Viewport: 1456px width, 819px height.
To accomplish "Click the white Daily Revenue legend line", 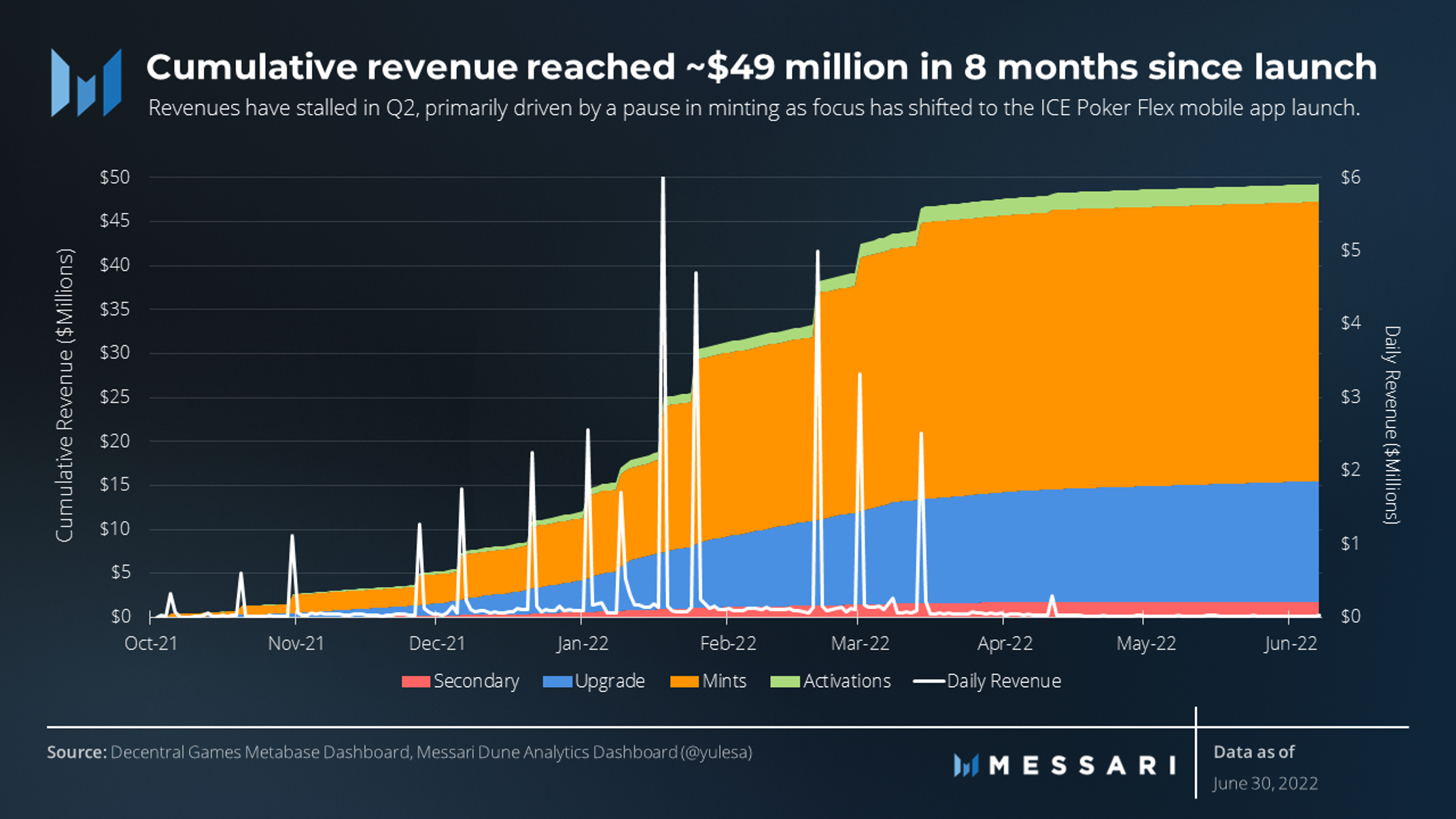I will (x=929, y=681).
